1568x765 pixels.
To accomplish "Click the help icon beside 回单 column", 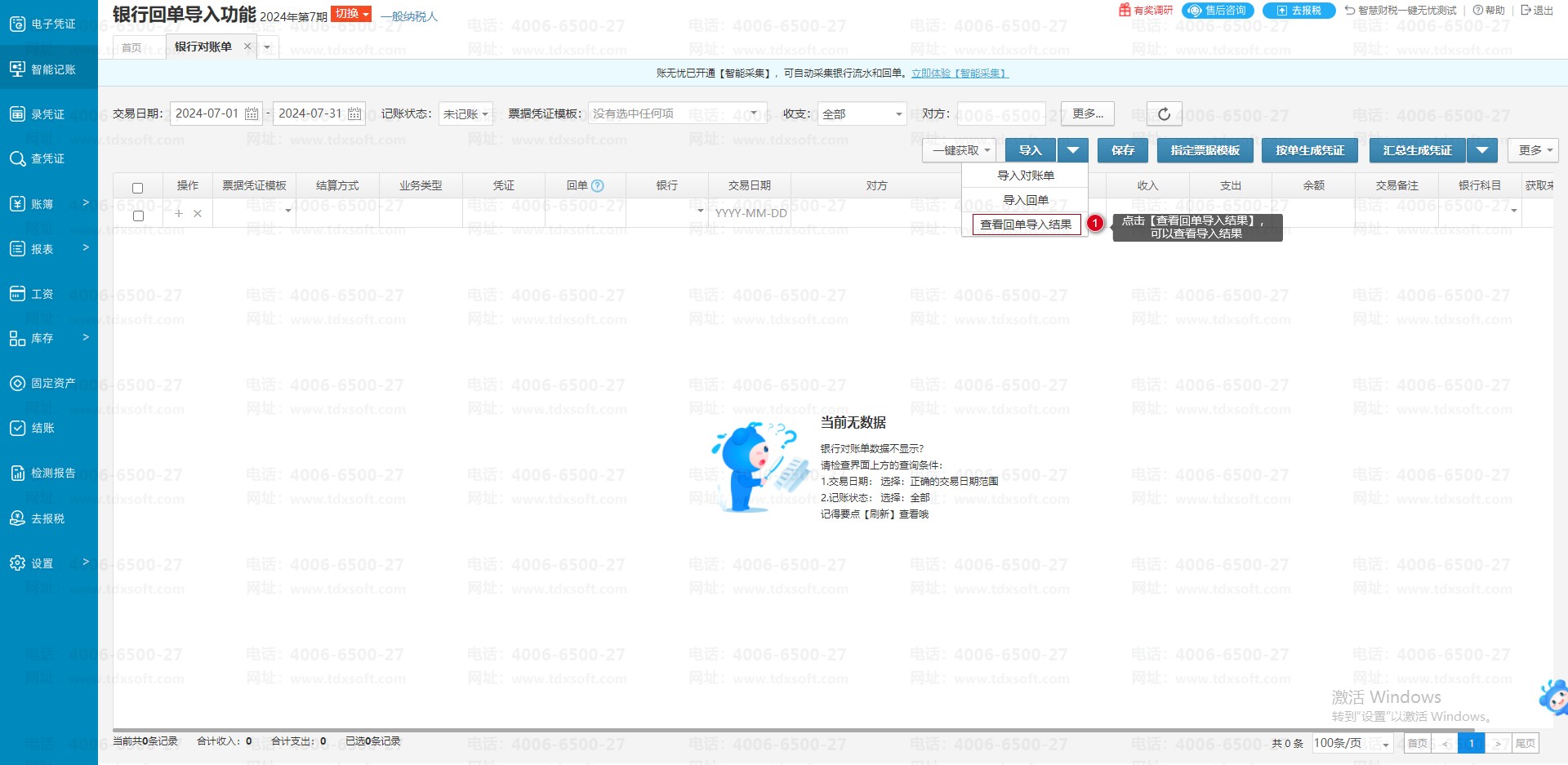I will point(598,186).
